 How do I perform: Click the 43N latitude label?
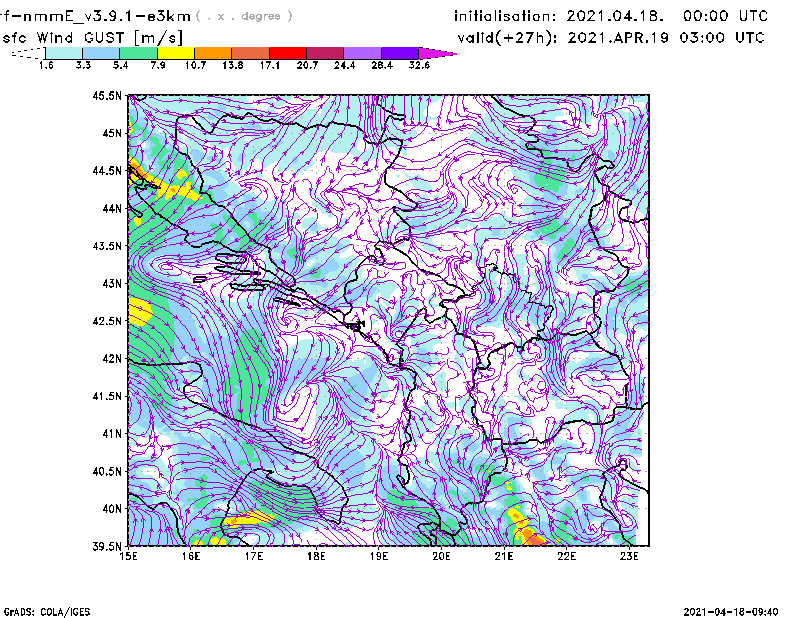click(x=112, y=283)
